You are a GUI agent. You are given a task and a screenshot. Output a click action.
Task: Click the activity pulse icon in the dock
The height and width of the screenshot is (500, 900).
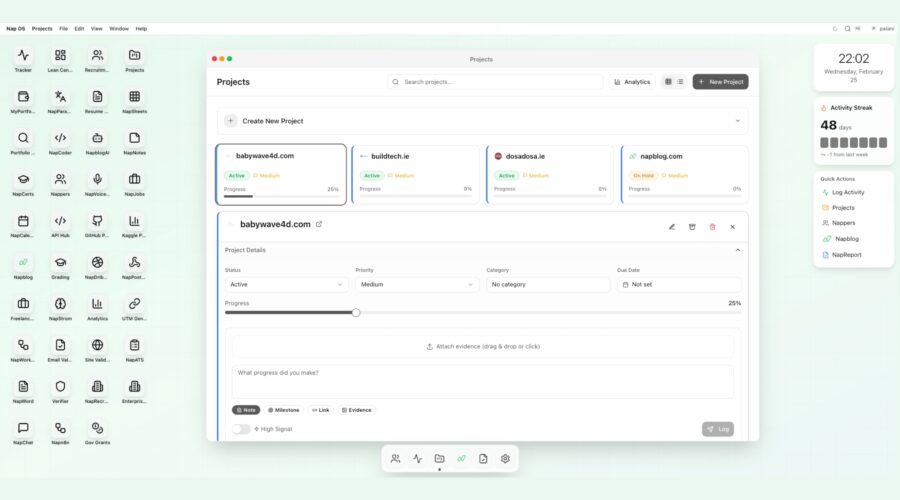[417, 459]
